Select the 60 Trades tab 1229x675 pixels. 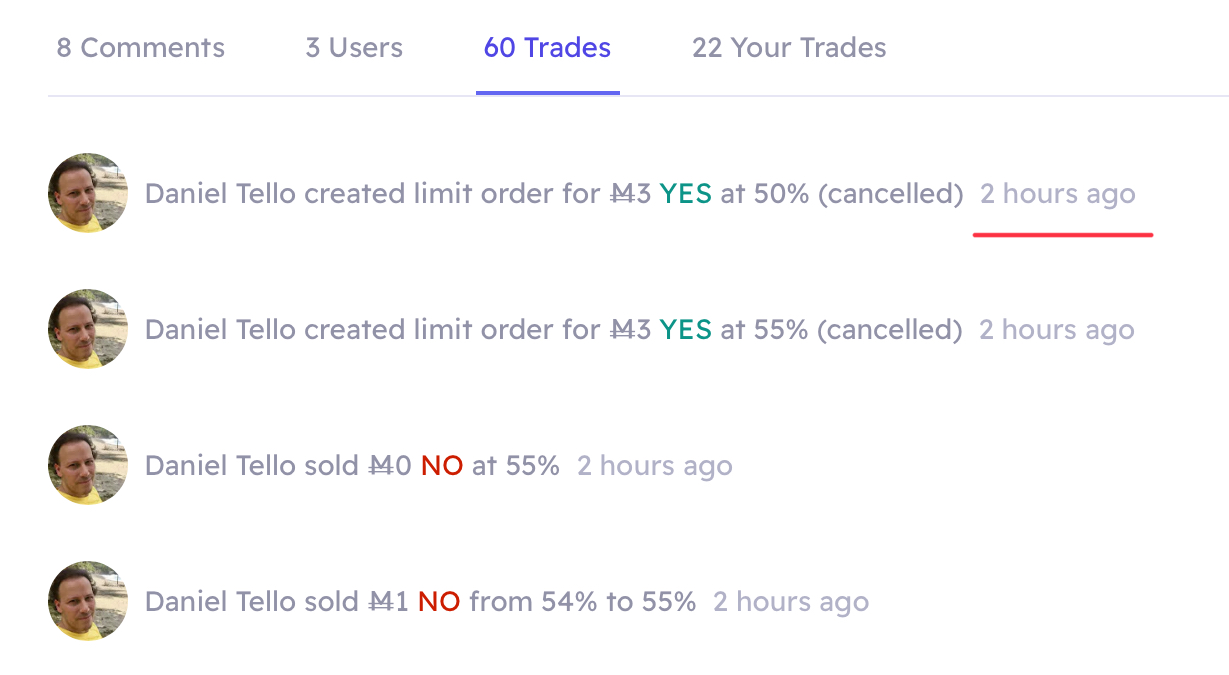(547, 48)
